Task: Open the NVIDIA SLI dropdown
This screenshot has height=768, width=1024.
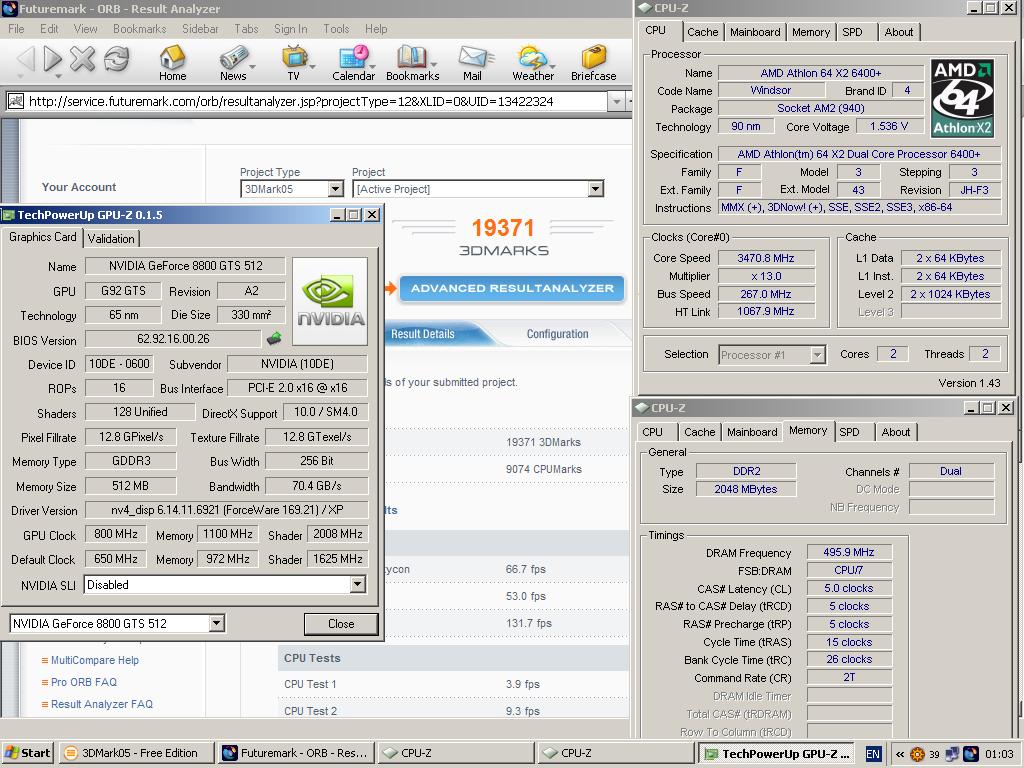Action: point(357,584)
